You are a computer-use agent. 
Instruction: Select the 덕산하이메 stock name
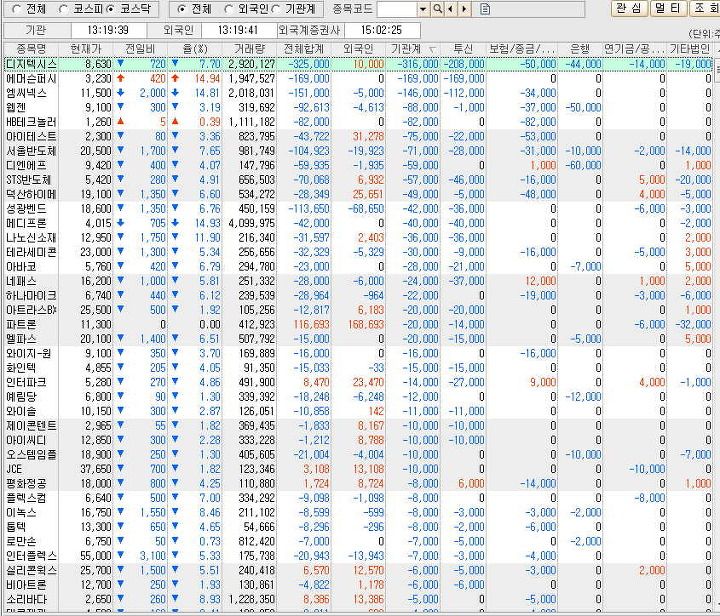31,194
